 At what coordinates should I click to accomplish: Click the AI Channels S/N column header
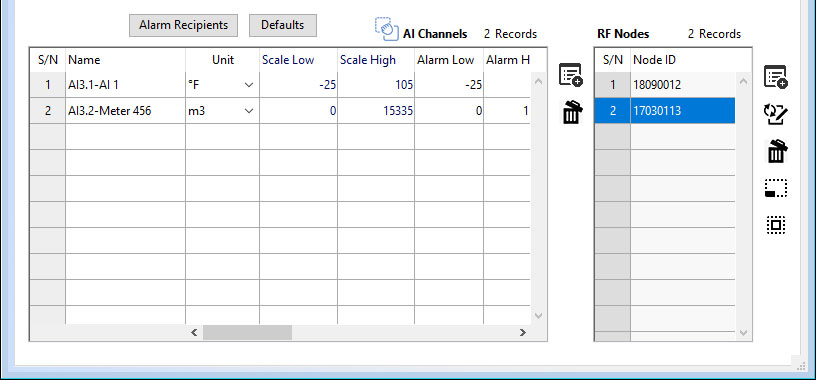click(x=48, y=60)
